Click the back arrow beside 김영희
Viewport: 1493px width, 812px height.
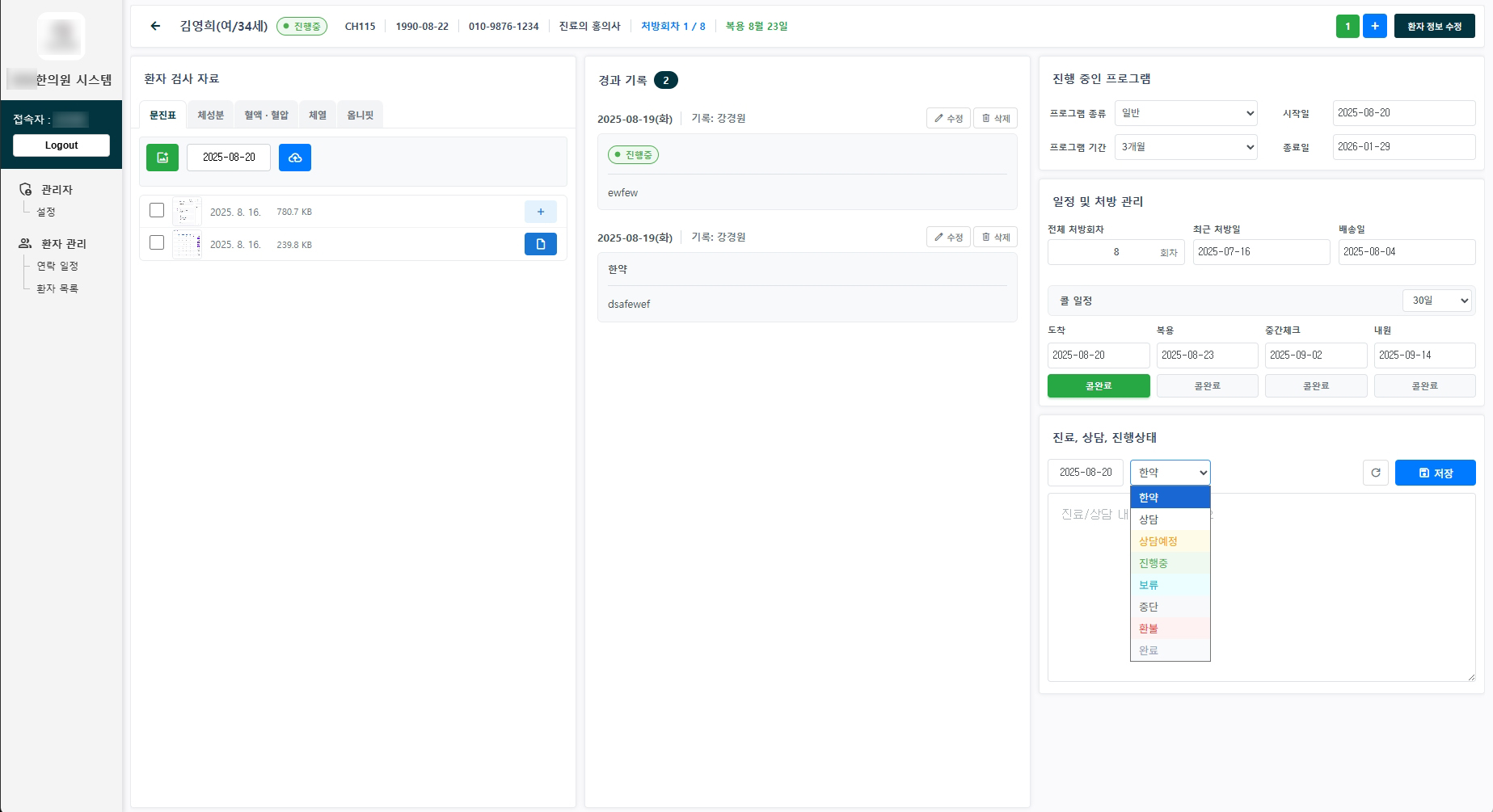tap(154, 25)
